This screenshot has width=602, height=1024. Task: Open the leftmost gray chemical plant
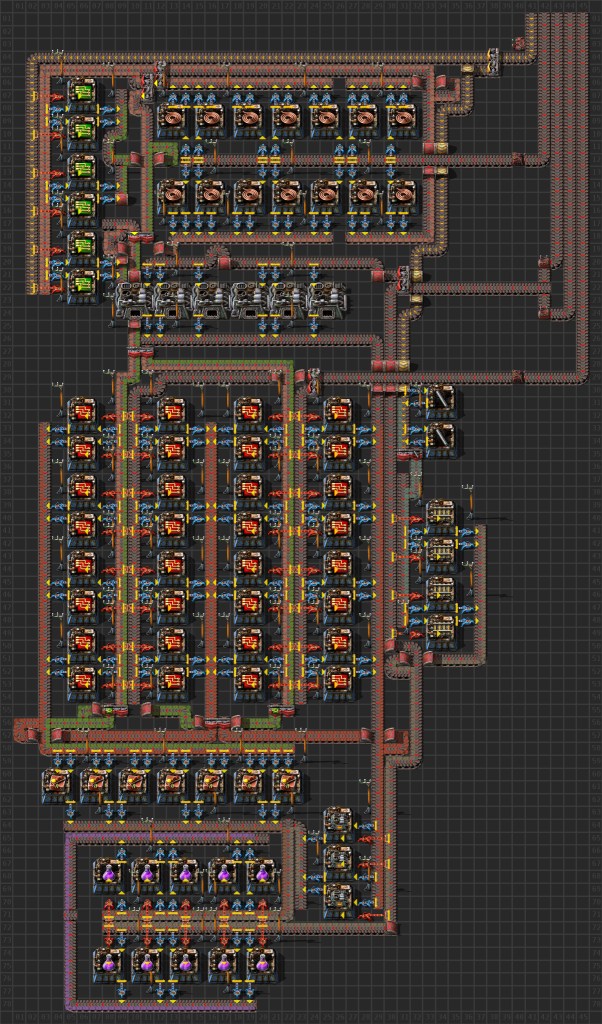click(x=135, y=300)
